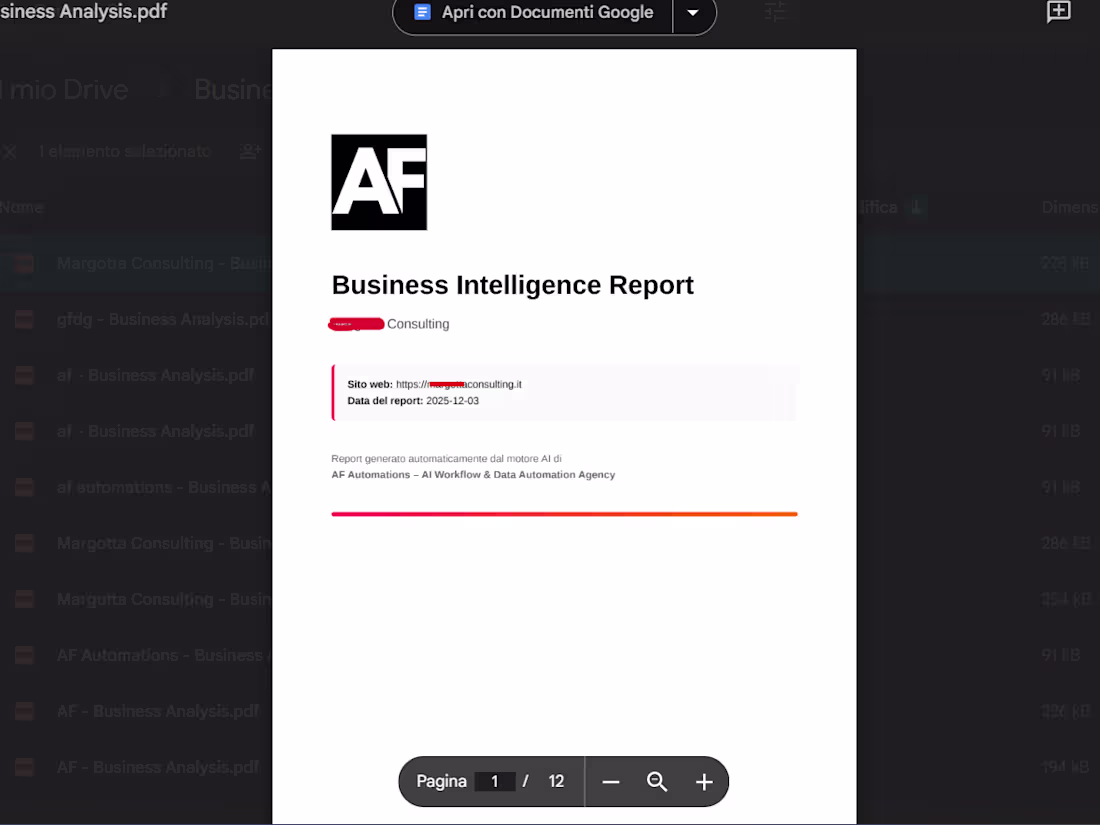This screenshot has width=1100, height=825.
Task: Open the preview settings sliders icon
Action: (776, 12)
